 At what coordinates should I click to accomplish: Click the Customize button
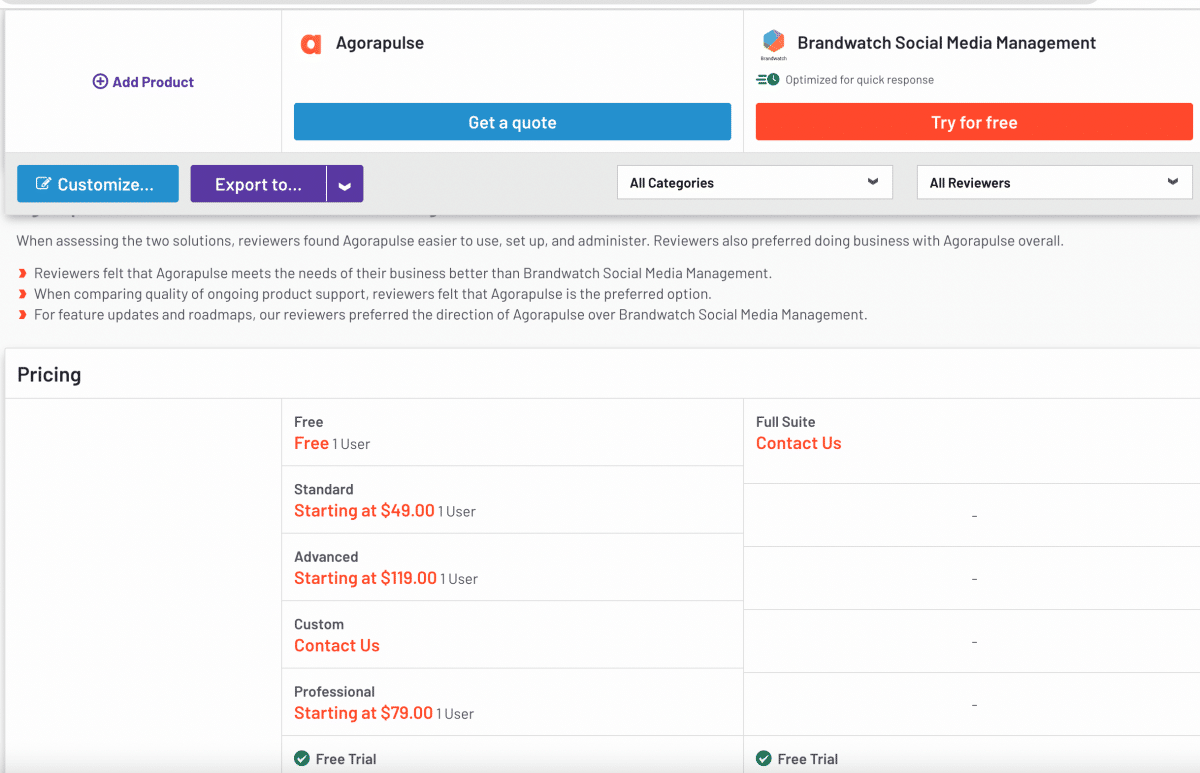(x=98, y=184)
